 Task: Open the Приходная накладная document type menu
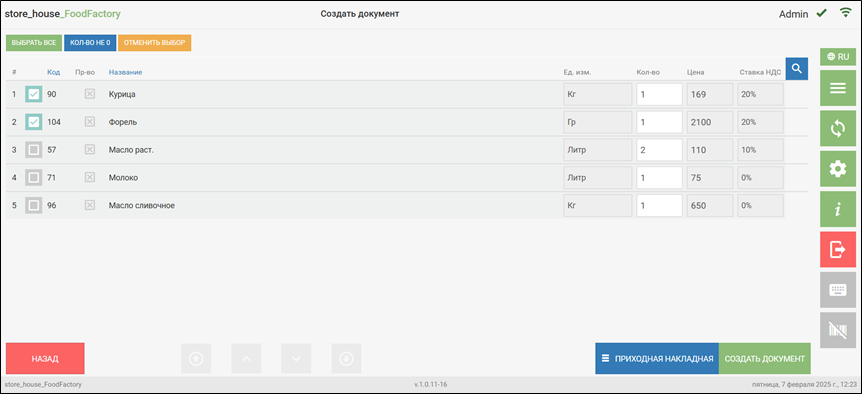[x=657, y=359]
